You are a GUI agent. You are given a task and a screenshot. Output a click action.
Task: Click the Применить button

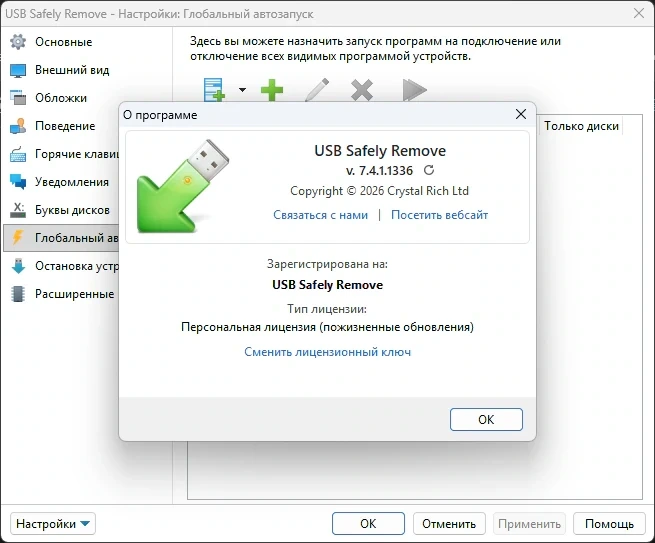529,524
